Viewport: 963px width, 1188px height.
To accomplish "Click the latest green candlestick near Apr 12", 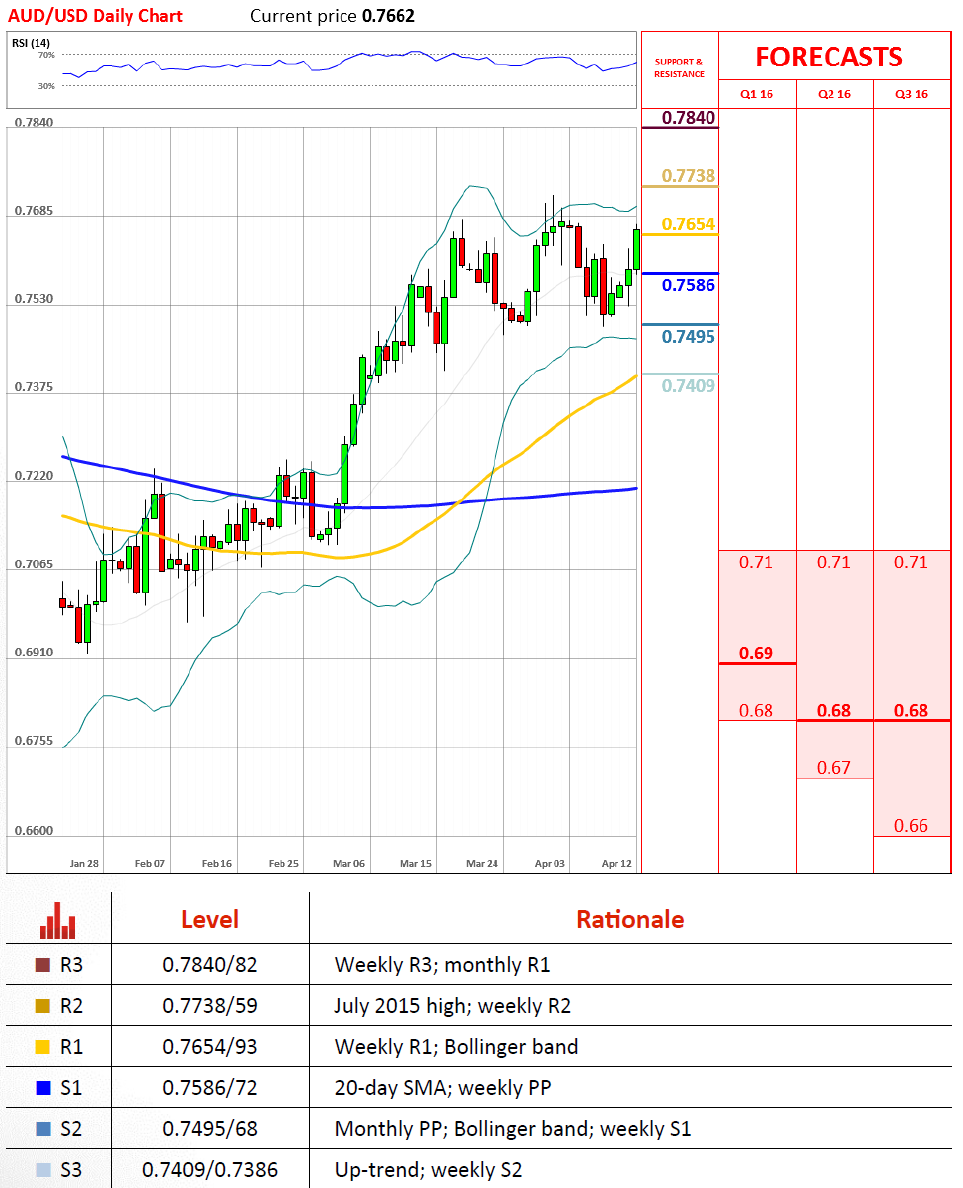I will click(x=636, y=249).
